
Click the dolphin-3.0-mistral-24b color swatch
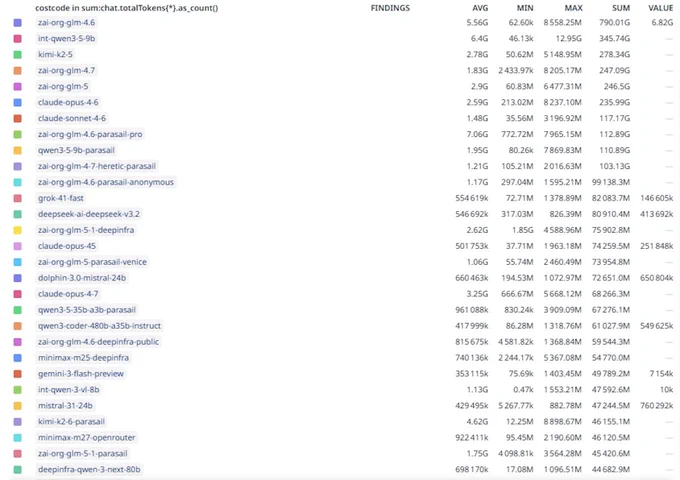point(18,278)
